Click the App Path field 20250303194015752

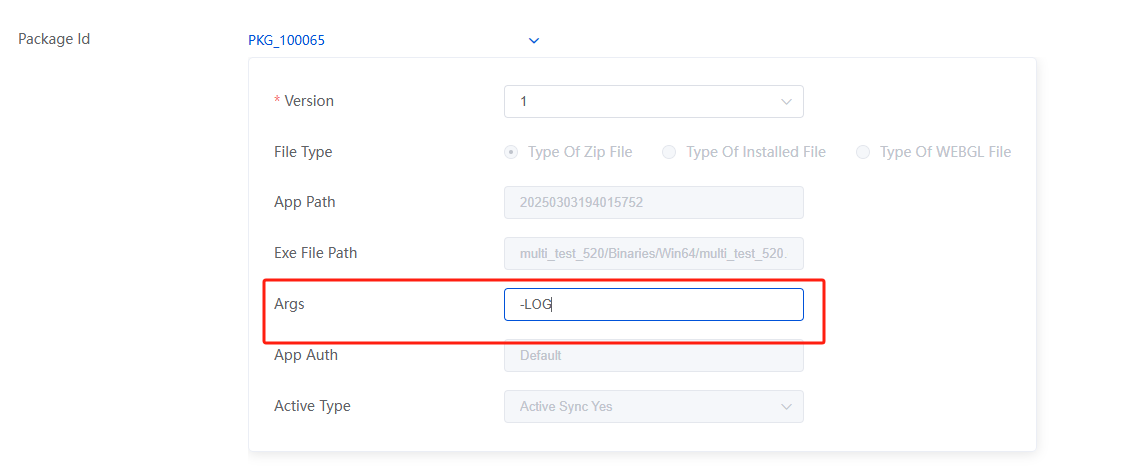coord(654,203)
